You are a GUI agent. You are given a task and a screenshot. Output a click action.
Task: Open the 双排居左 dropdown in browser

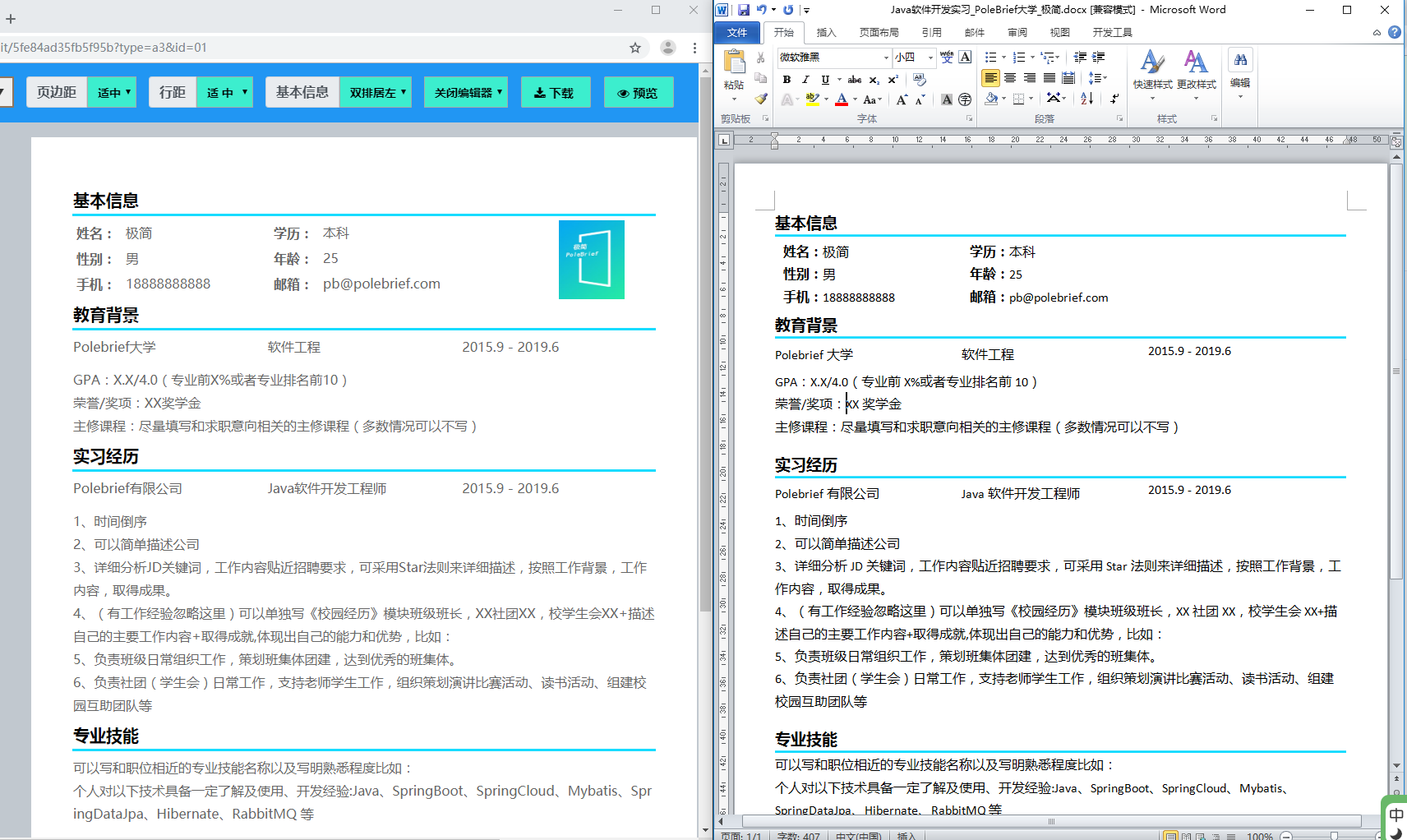pos(376,92)
